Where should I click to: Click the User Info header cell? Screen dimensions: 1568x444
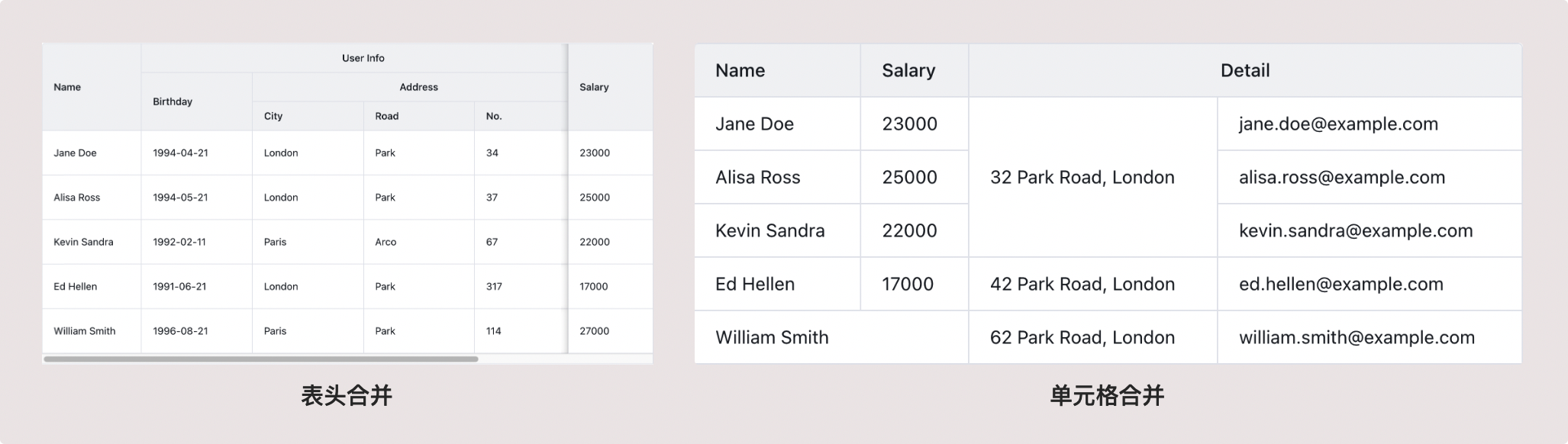363,58
